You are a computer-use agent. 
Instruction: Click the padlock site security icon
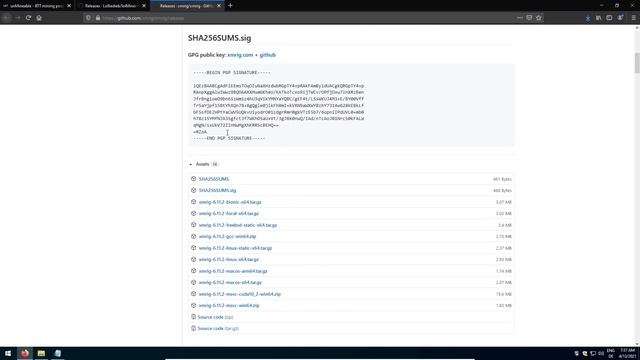click(x=98, y=18)
